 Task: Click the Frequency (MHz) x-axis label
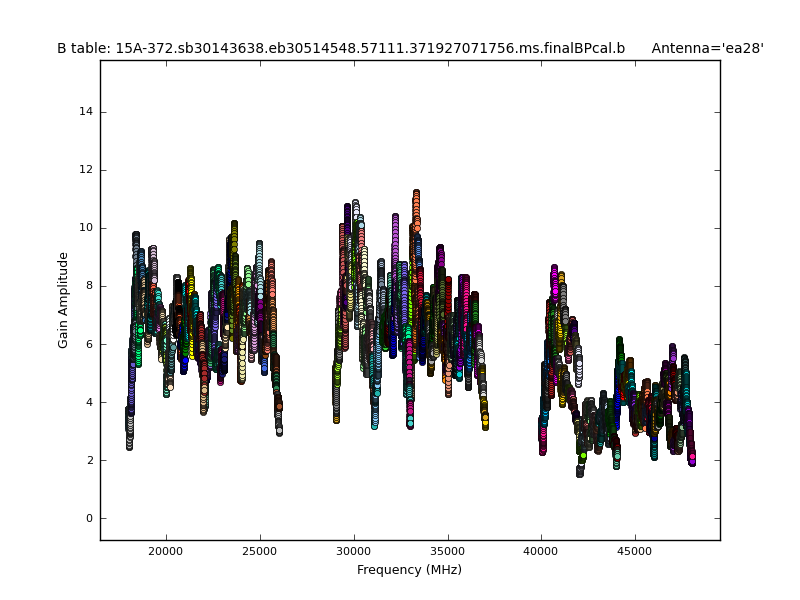(x=409, y=570)
